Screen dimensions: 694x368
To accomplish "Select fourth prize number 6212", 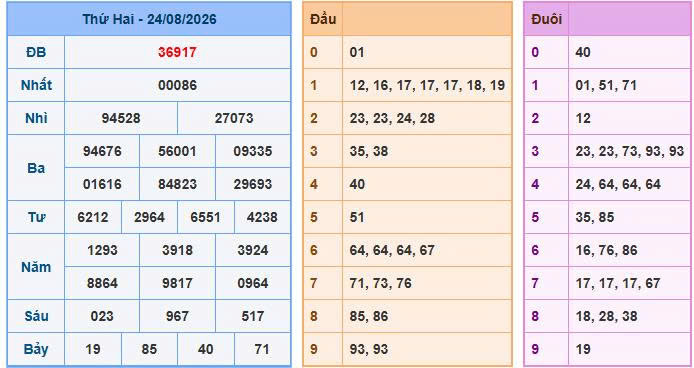I will coord(93,217).
